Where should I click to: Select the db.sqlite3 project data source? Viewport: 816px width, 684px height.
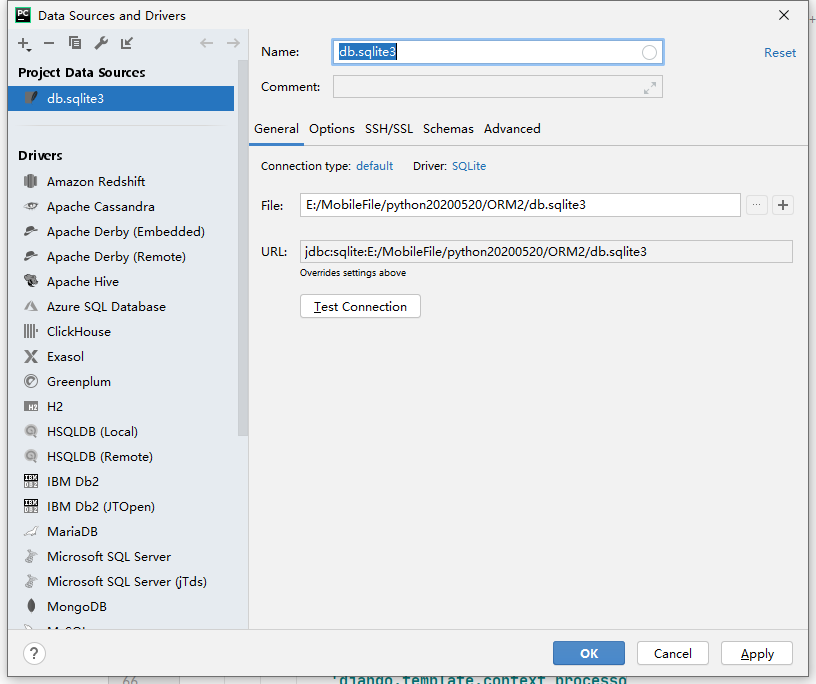(x=121, y=98)
